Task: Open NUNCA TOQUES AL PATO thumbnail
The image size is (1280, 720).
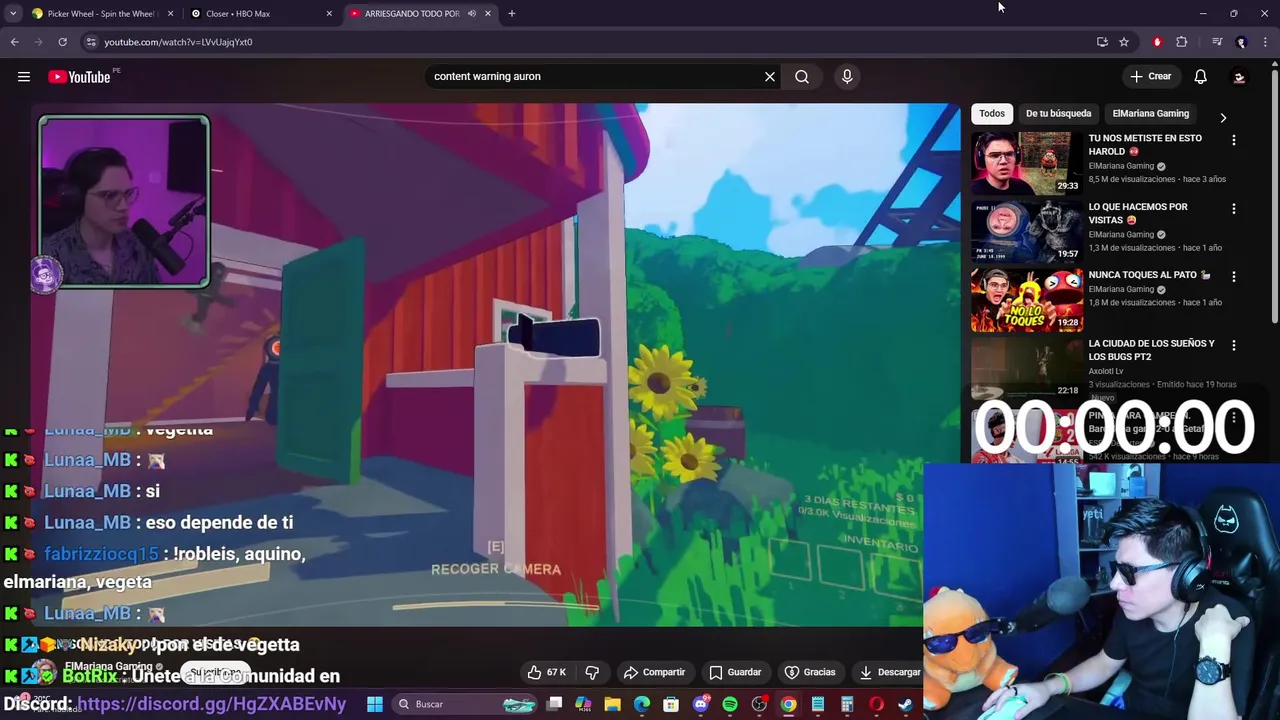Action: (x=1026, y=299)
